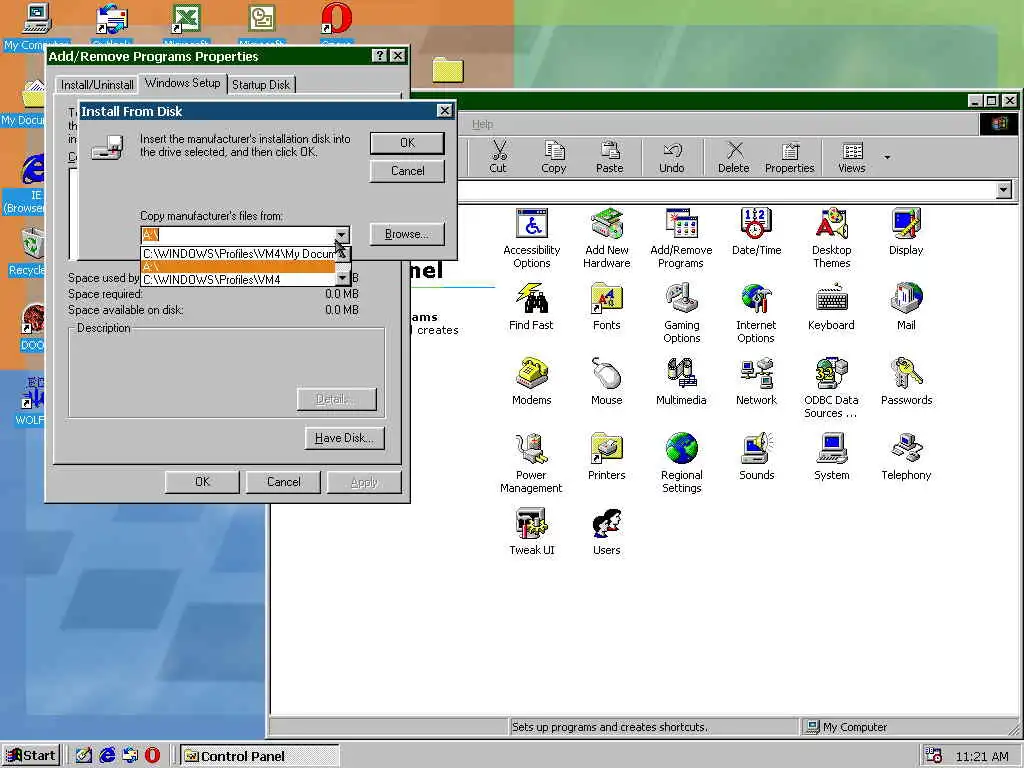
Task: Close the Install From Disk dialog
Action: (445, 110)
